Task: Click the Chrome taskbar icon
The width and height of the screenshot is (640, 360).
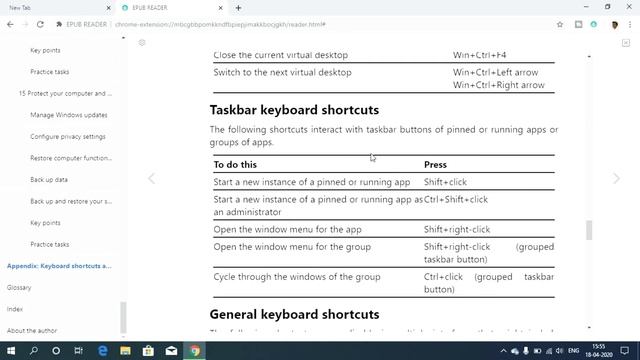Action: click(195, 351)
